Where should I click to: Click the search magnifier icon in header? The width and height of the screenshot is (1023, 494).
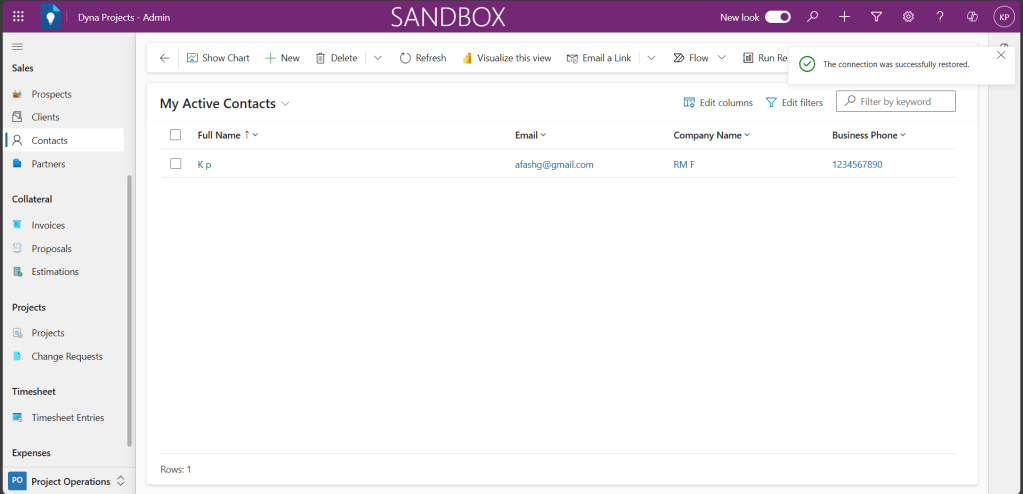pos(813,17)
